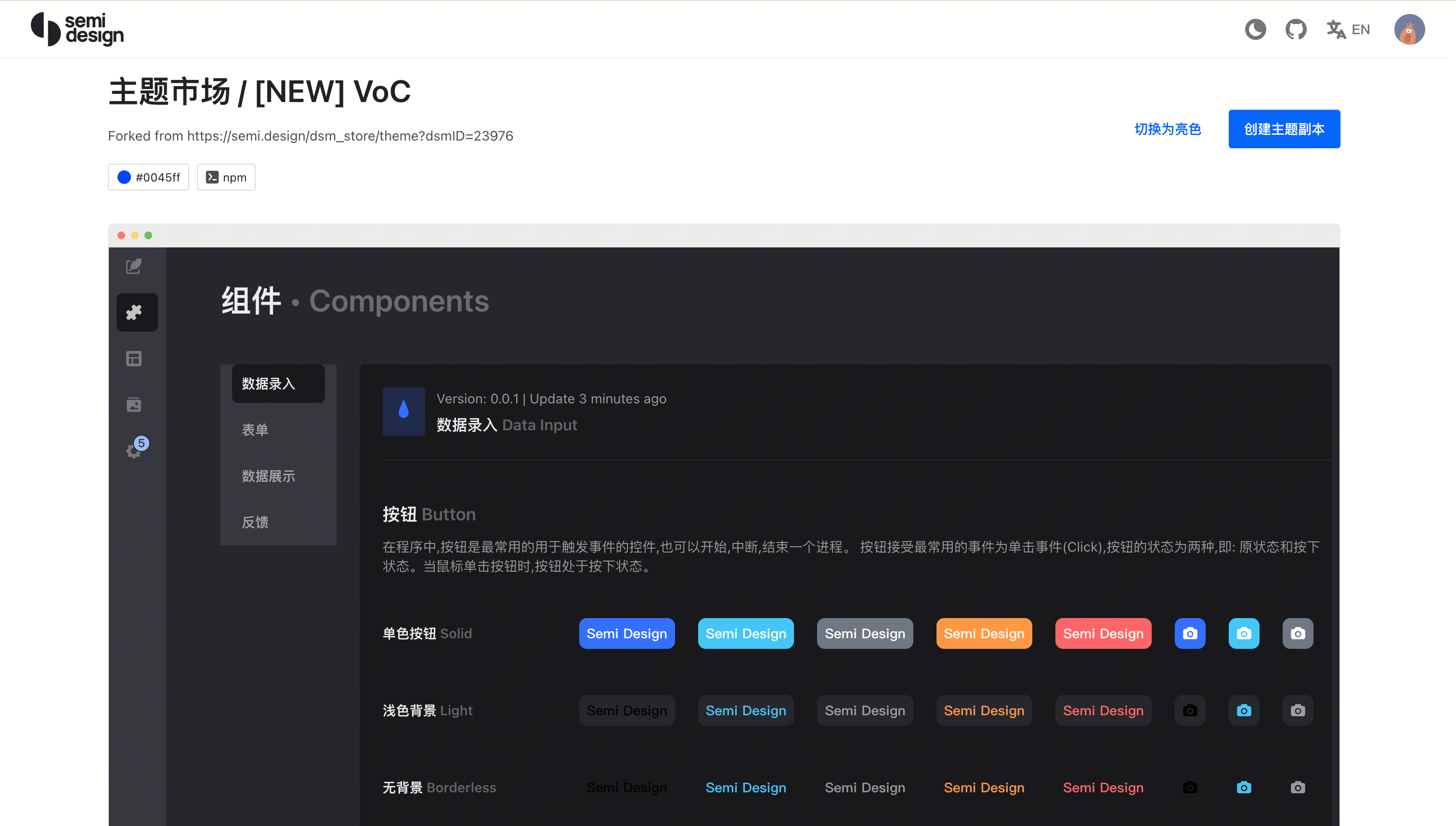Click 单色按钮 Solid label

click(x=427, y=633)
